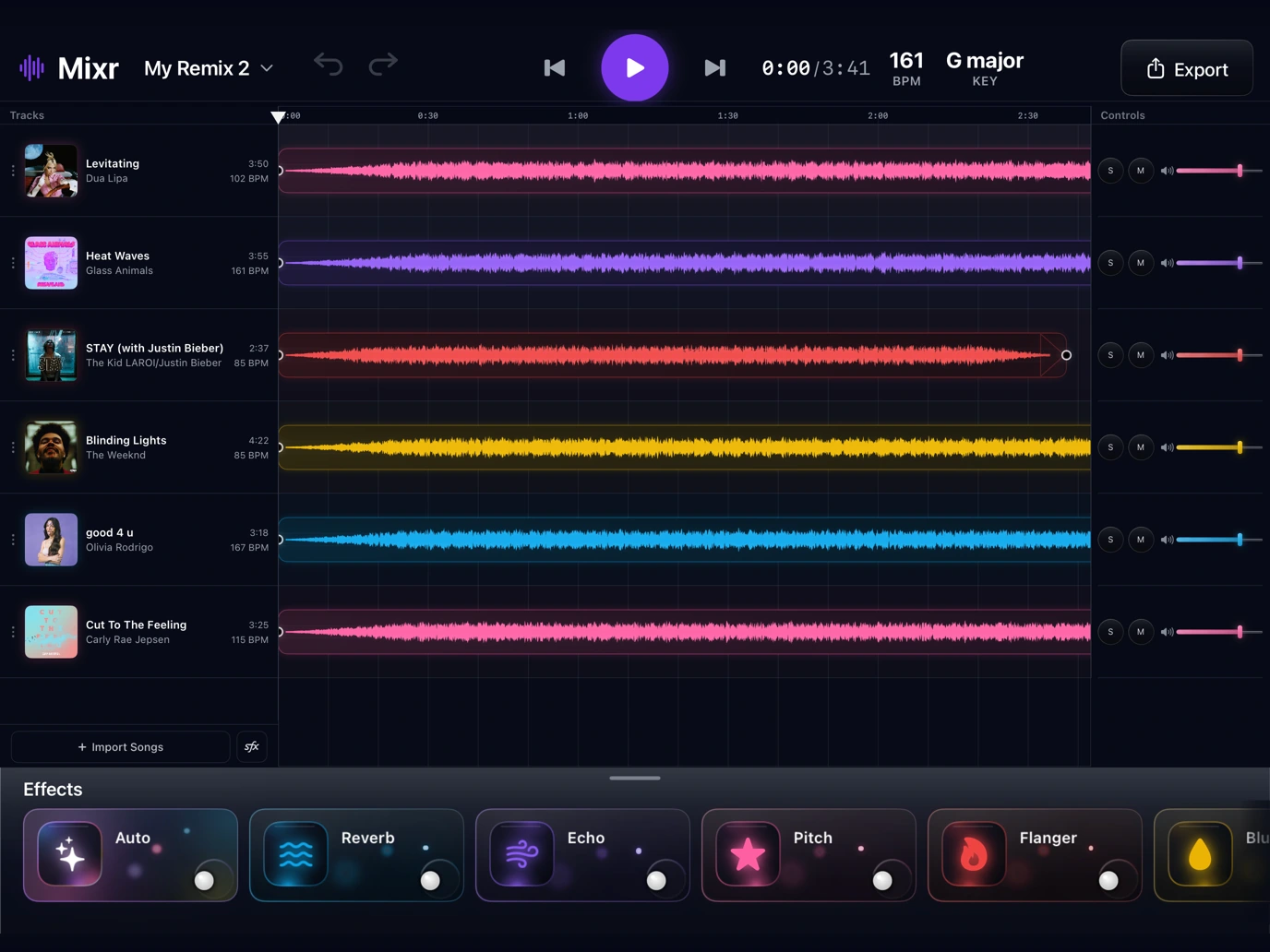The height and width of the screenshot is (952, 1270).
Task: Adjust the Levitating volume slider
Action: [1219, 171]
